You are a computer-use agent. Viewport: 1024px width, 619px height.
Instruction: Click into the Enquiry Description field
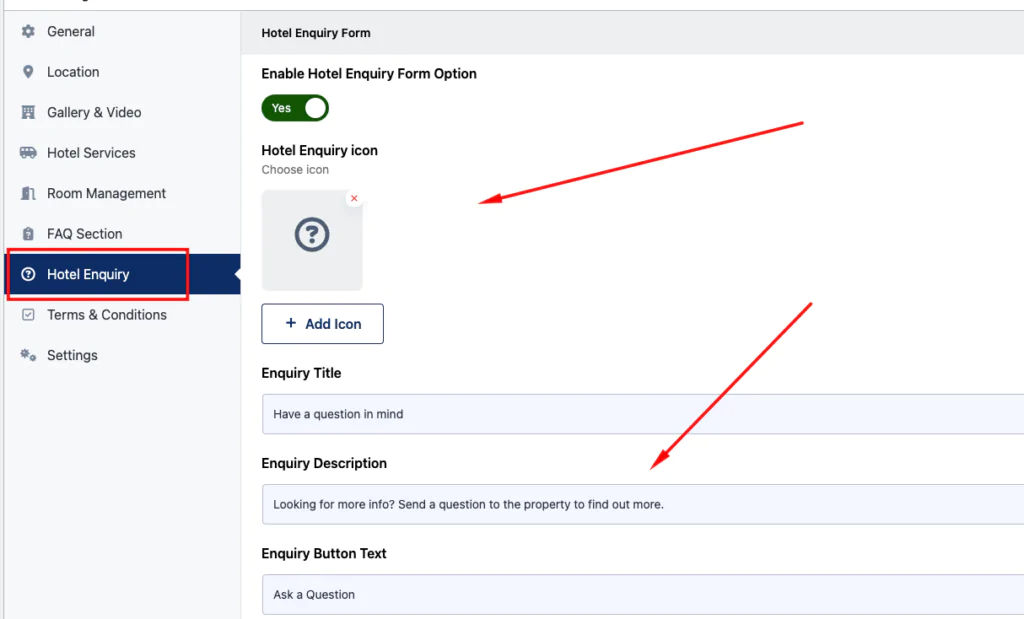643,504
